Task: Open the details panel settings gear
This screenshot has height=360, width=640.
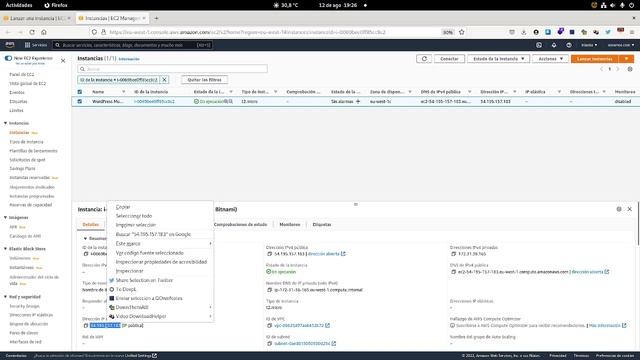Action: 619,209
